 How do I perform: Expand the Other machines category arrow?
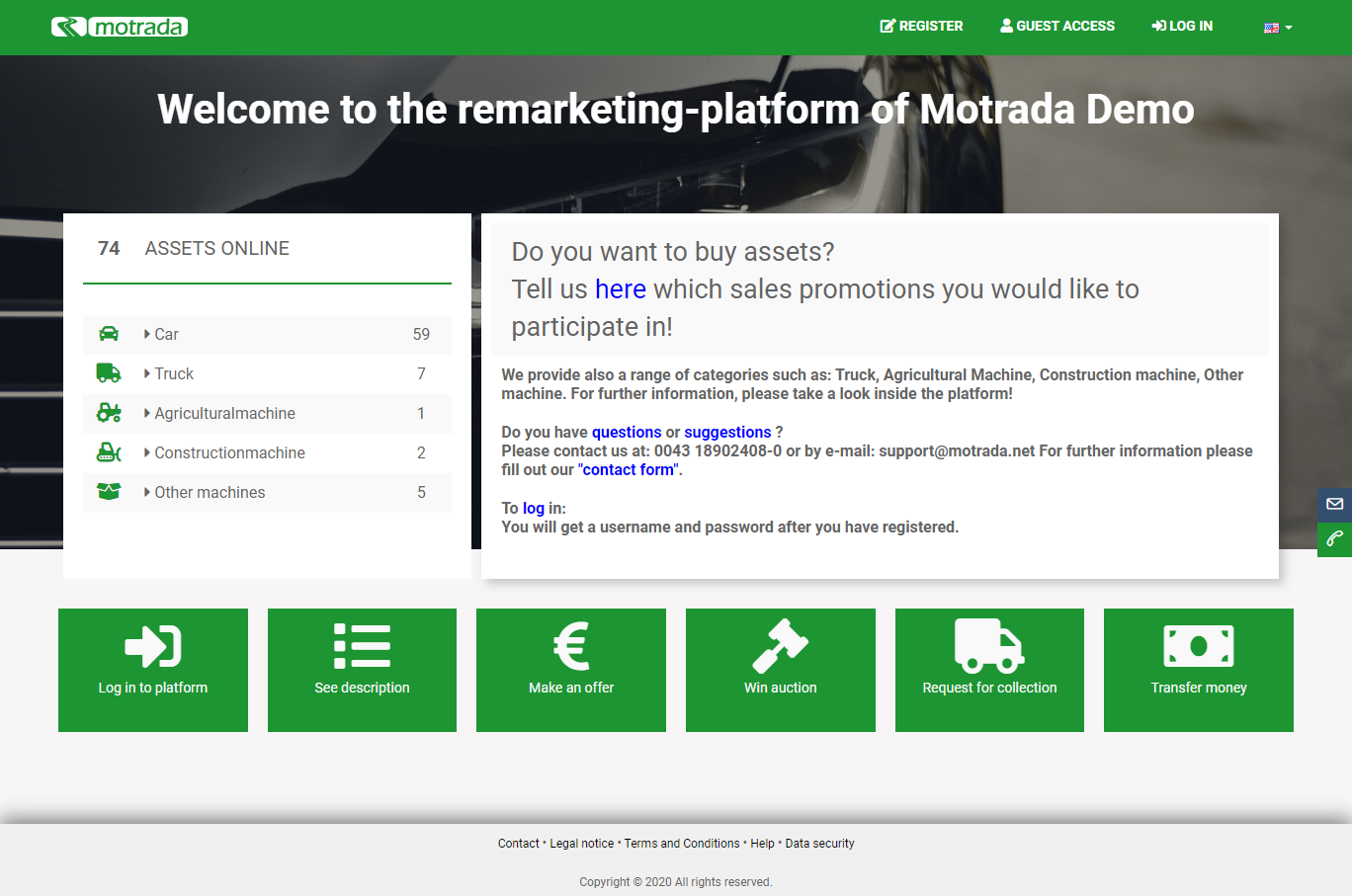tap(147, 492)
